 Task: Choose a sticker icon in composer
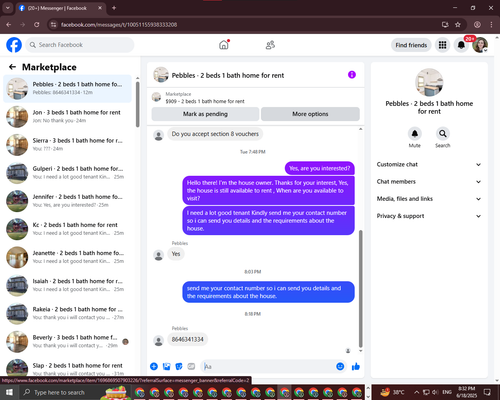click(179, 367)
